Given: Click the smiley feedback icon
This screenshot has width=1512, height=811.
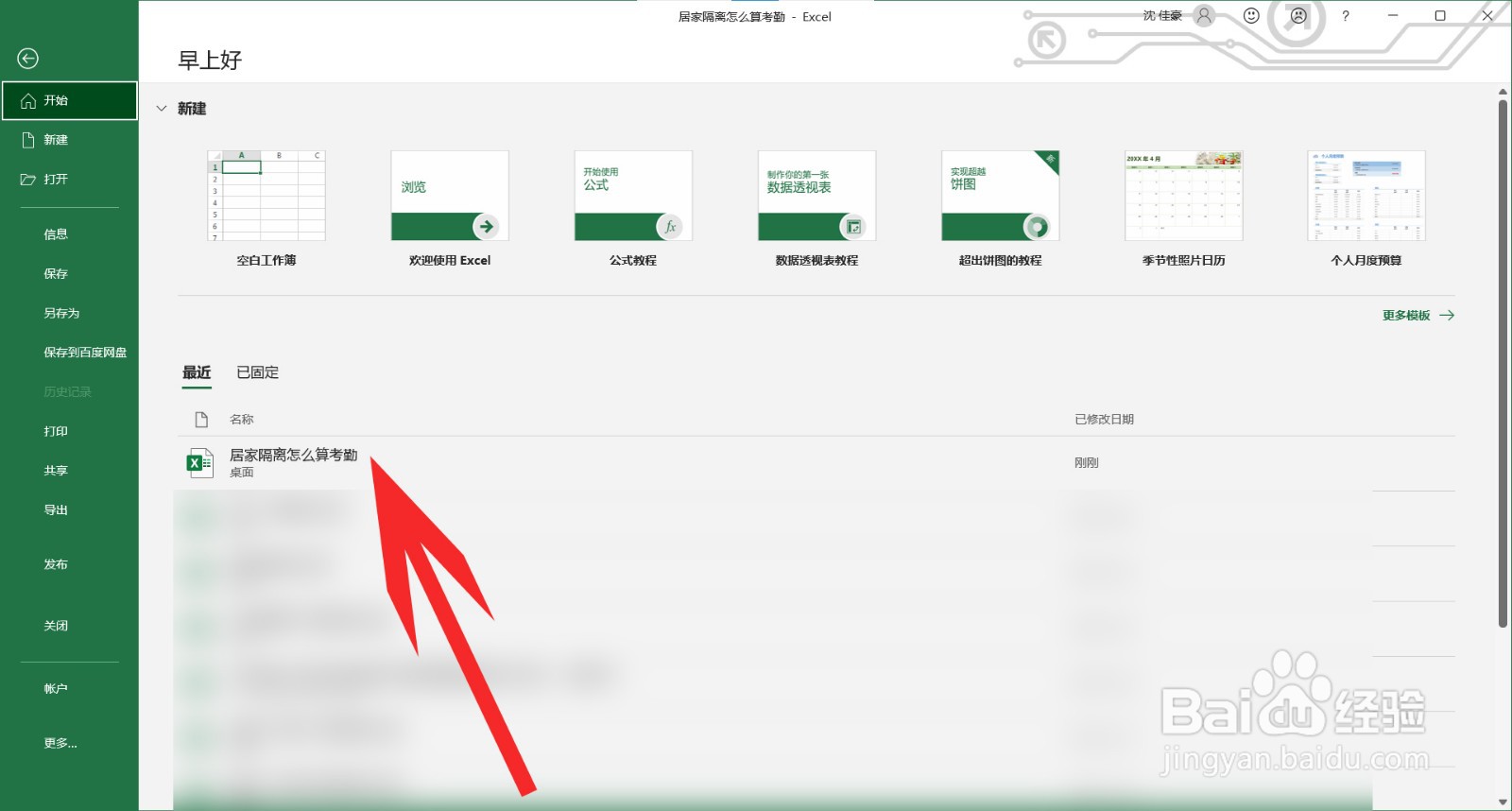Looking at the screenshot, I should point(1251,16).
